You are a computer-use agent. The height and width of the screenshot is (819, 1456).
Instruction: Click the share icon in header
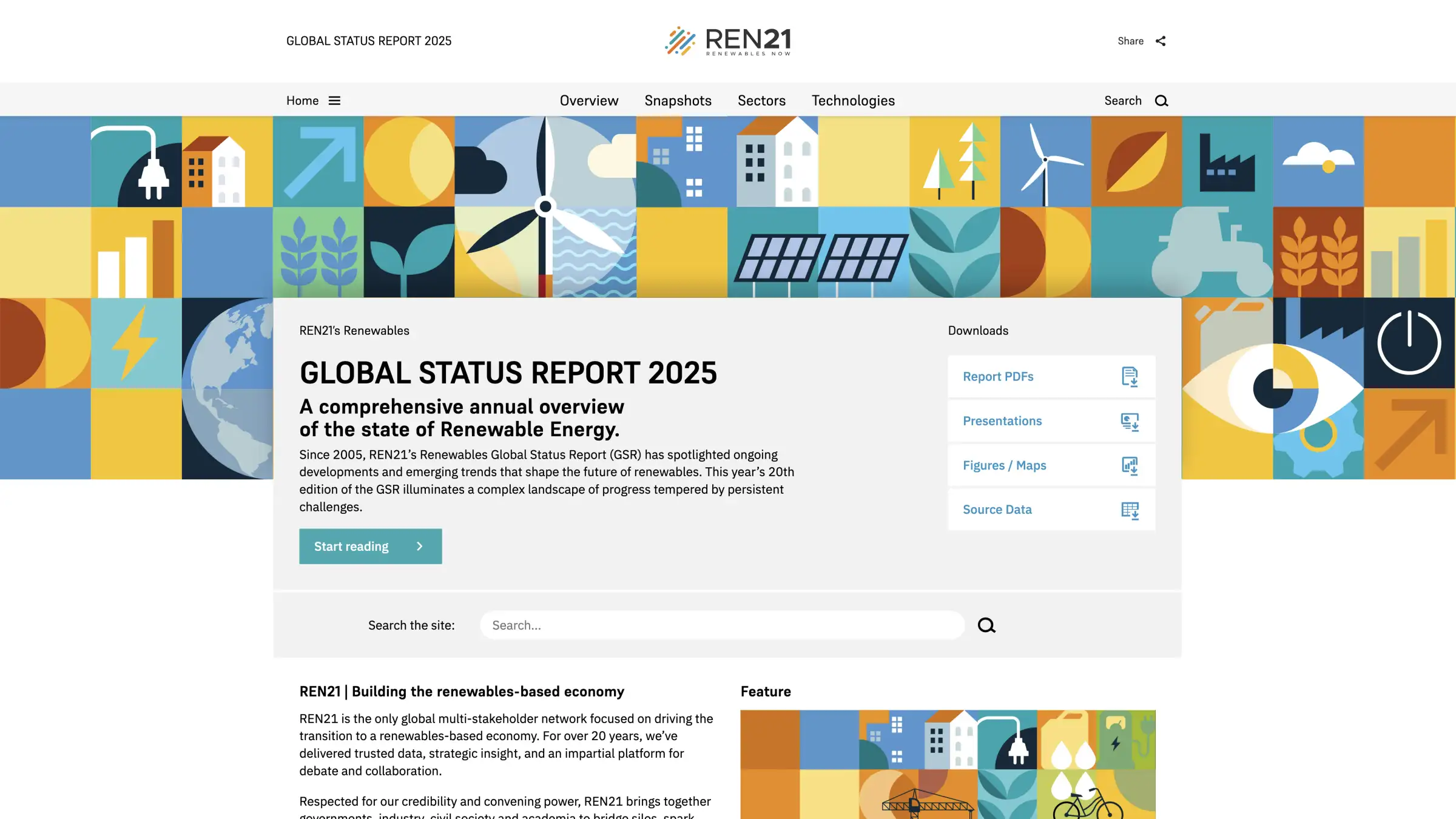pos(1161,41)
